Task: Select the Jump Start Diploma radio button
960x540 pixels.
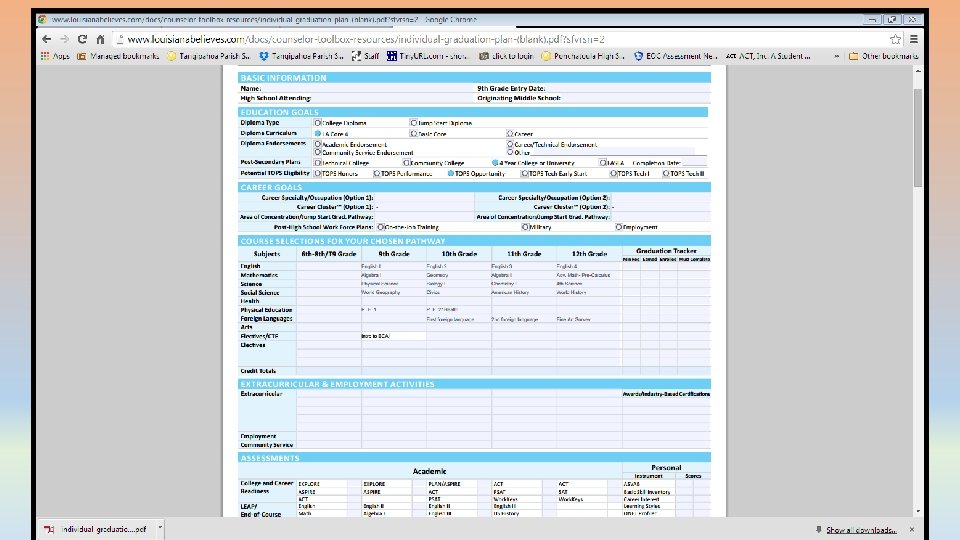Action: tap(414, 123)
